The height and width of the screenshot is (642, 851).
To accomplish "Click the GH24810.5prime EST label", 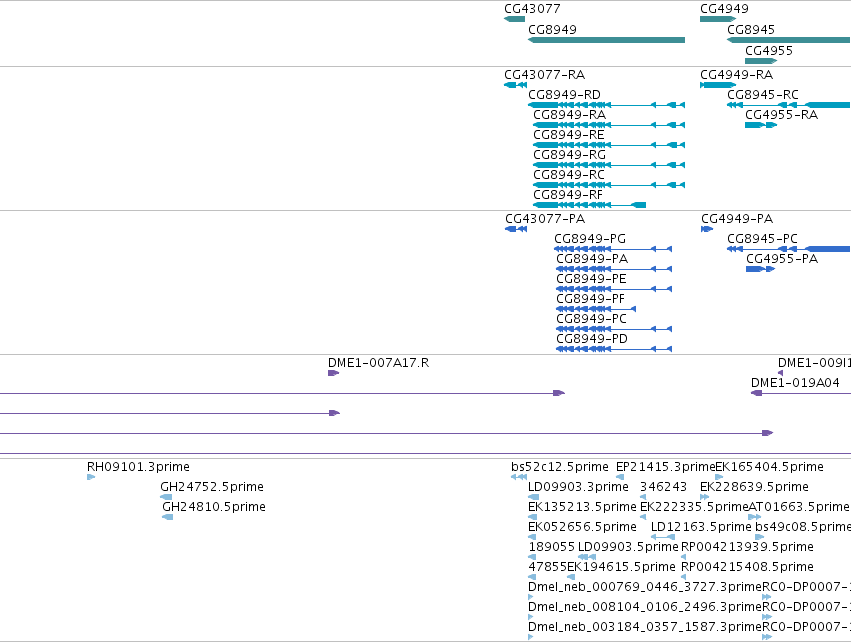I will pos(214,507).
